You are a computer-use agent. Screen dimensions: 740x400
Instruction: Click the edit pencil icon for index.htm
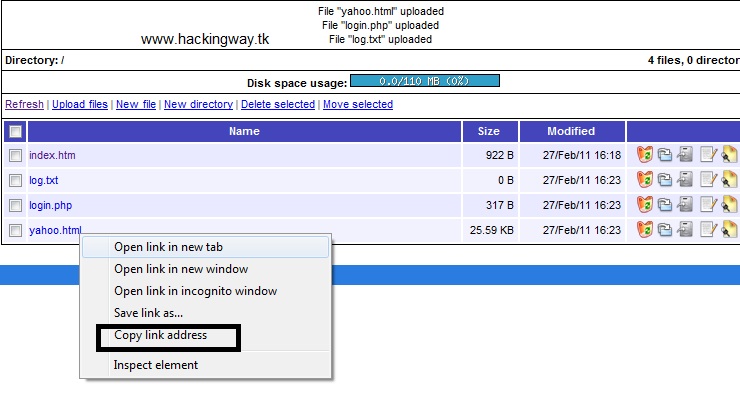708,154
